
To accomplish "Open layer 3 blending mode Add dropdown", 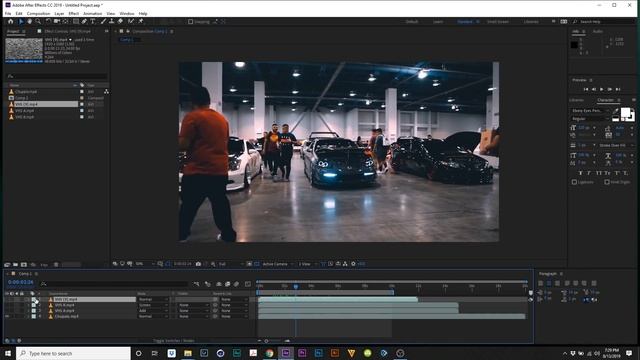I will pyautogui.click(x=153, y=311).
